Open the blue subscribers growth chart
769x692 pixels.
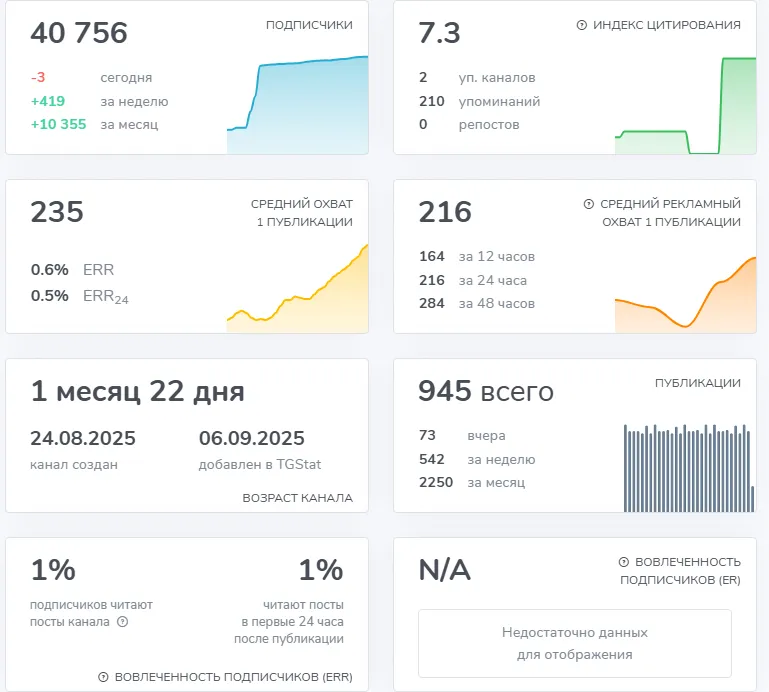[x=297, y=105]
